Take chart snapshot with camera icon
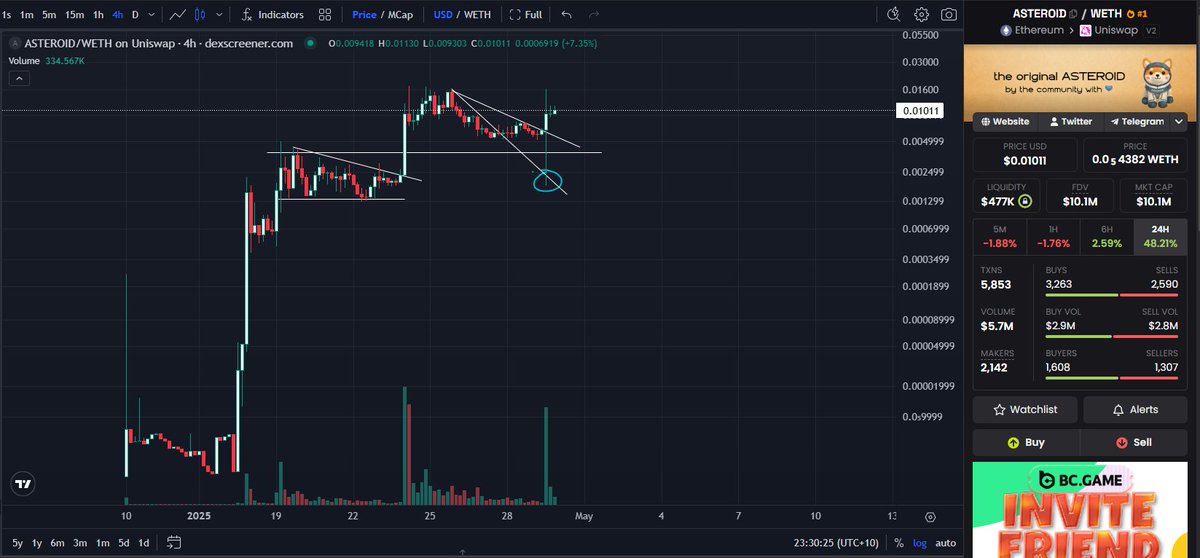 pyautogui.click(x=948, y=15)
